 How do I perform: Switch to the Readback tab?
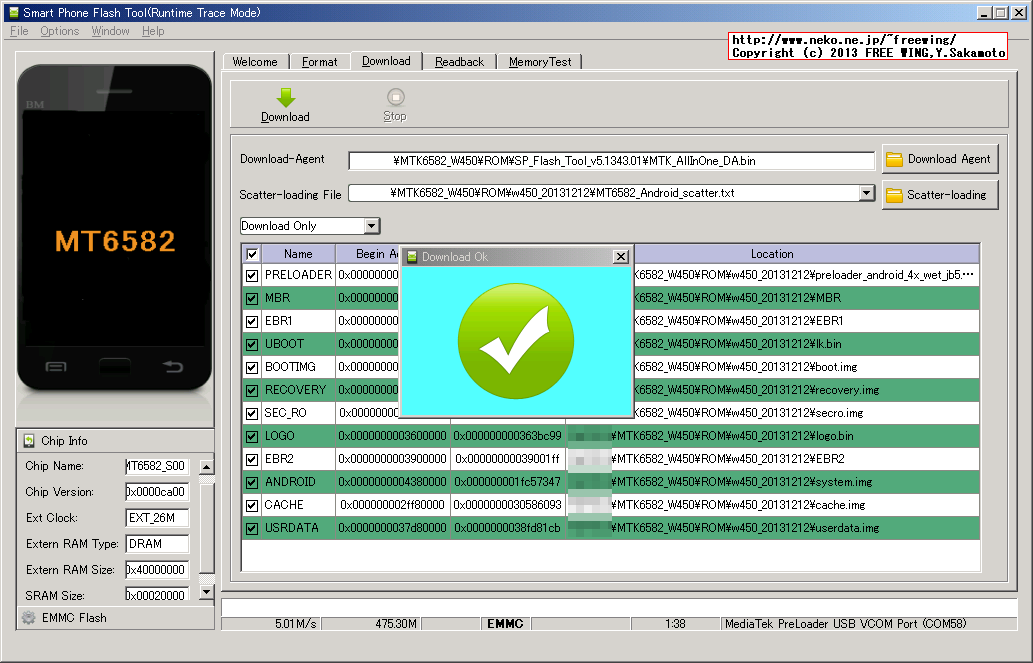(x=459, y=61)
